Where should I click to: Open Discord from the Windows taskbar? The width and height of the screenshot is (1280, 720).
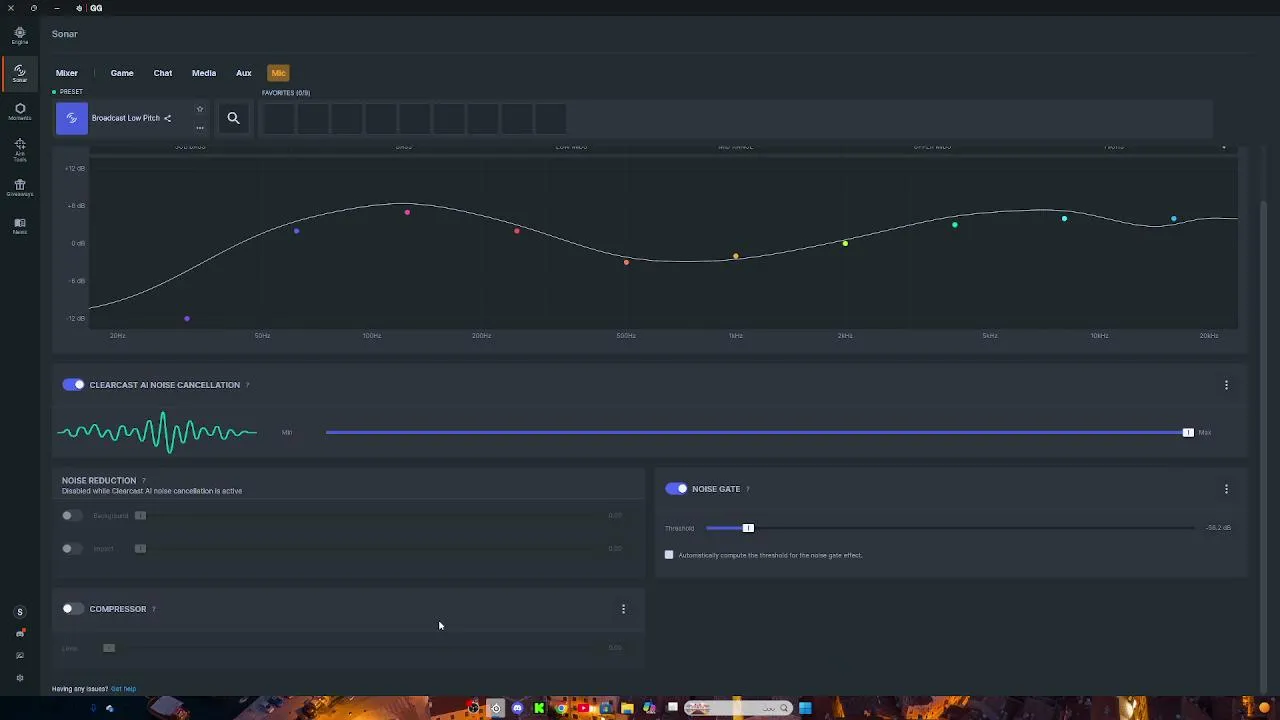click(517, 709)
